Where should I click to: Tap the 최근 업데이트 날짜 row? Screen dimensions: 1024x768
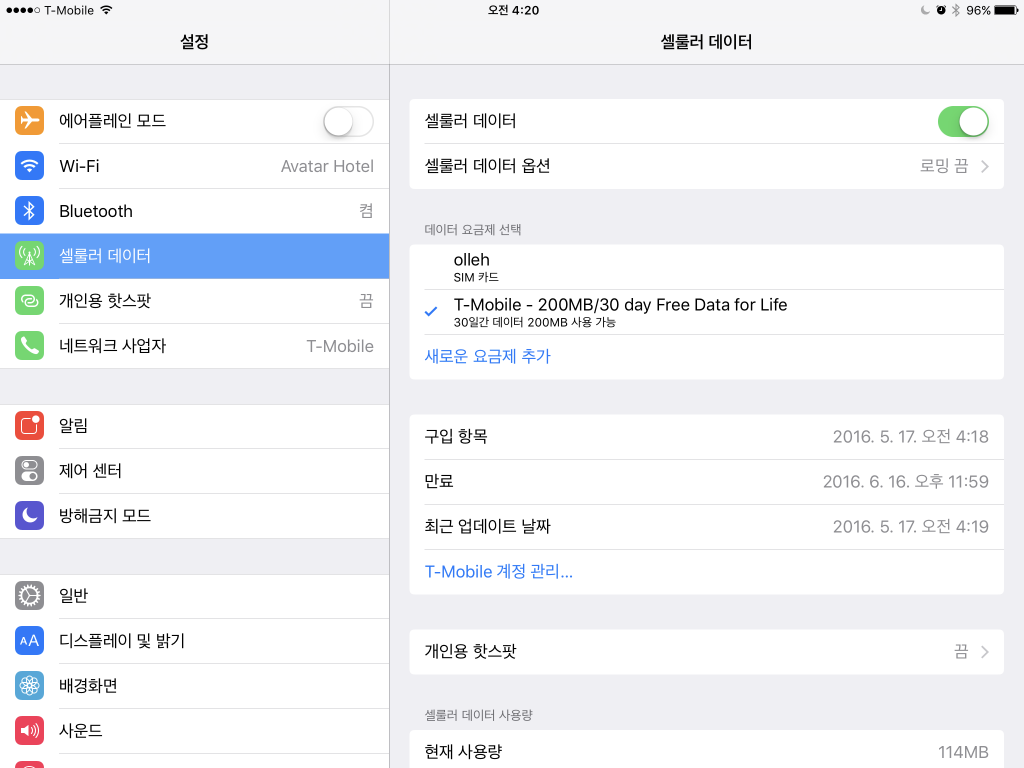707,527
